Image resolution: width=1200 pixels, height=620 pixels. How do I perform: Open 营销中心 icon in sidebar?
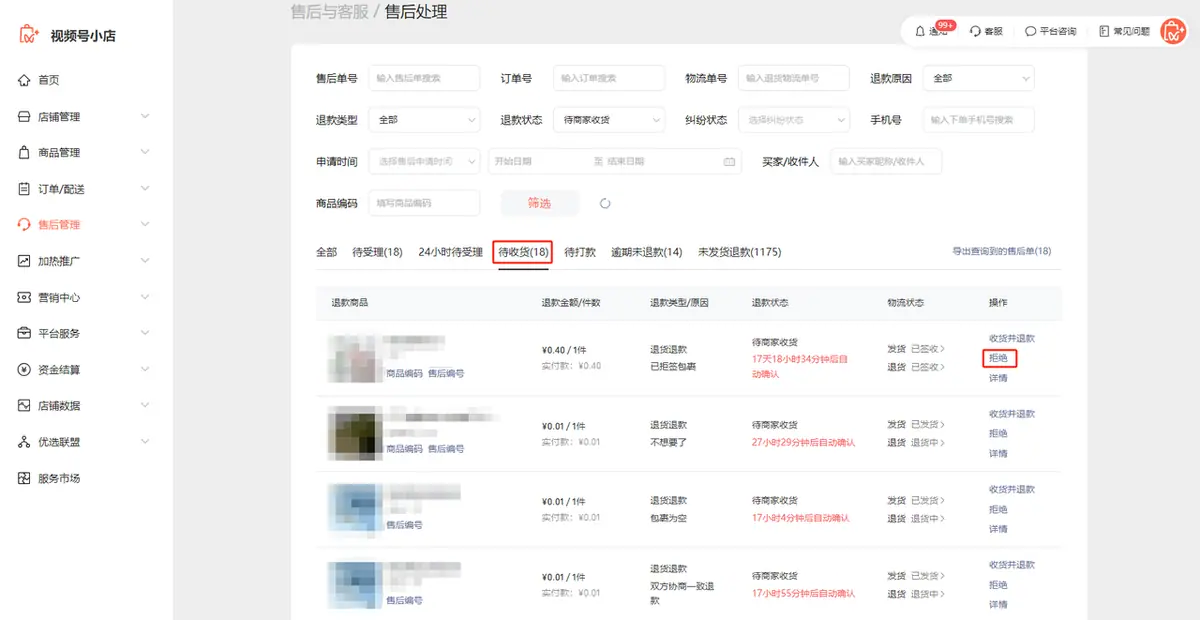(x=24, y=297)
